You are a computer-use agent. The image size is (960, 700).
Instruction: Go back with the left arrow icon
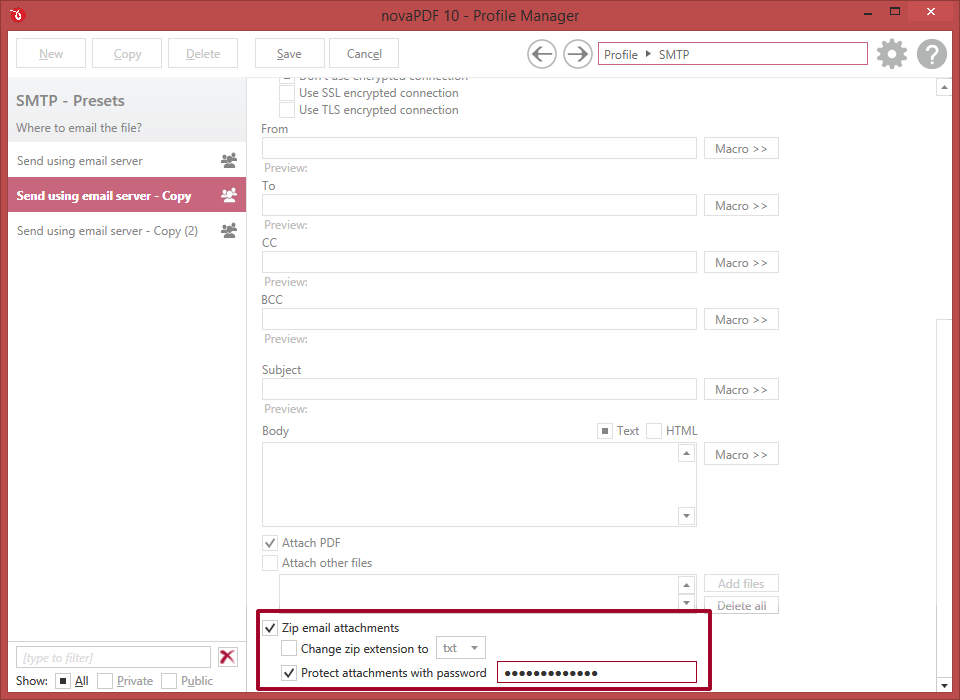tap(542, 55)
